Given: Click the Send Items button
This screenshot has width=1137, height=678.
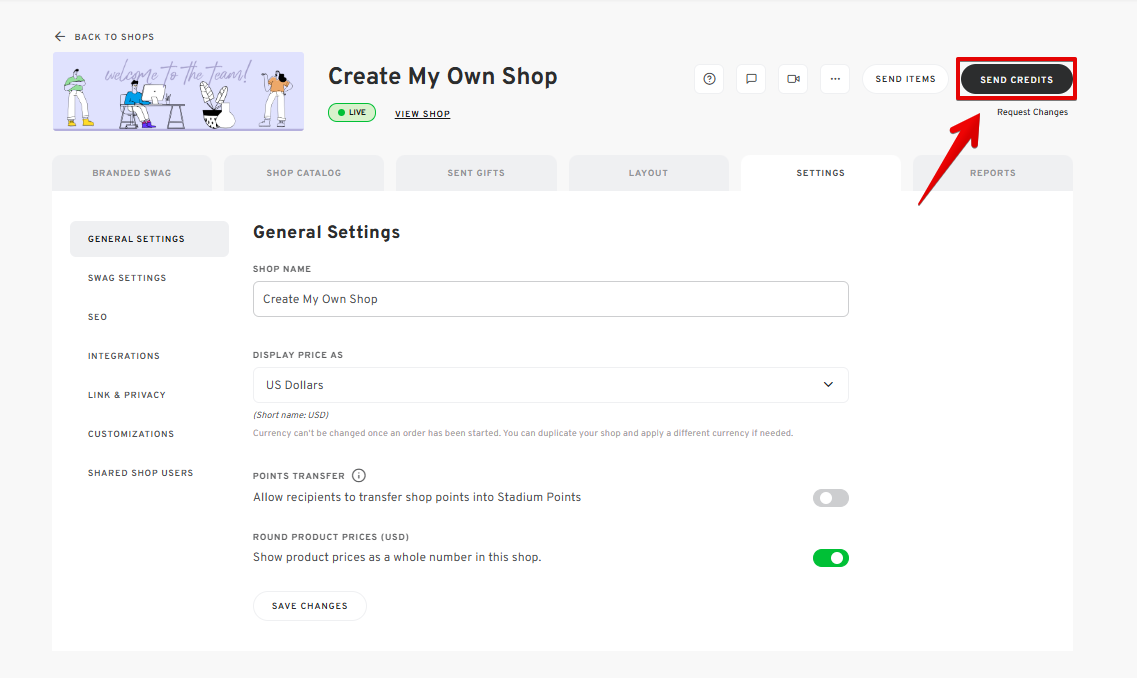Looking at the screenshot, I should (x=905, y=79).
